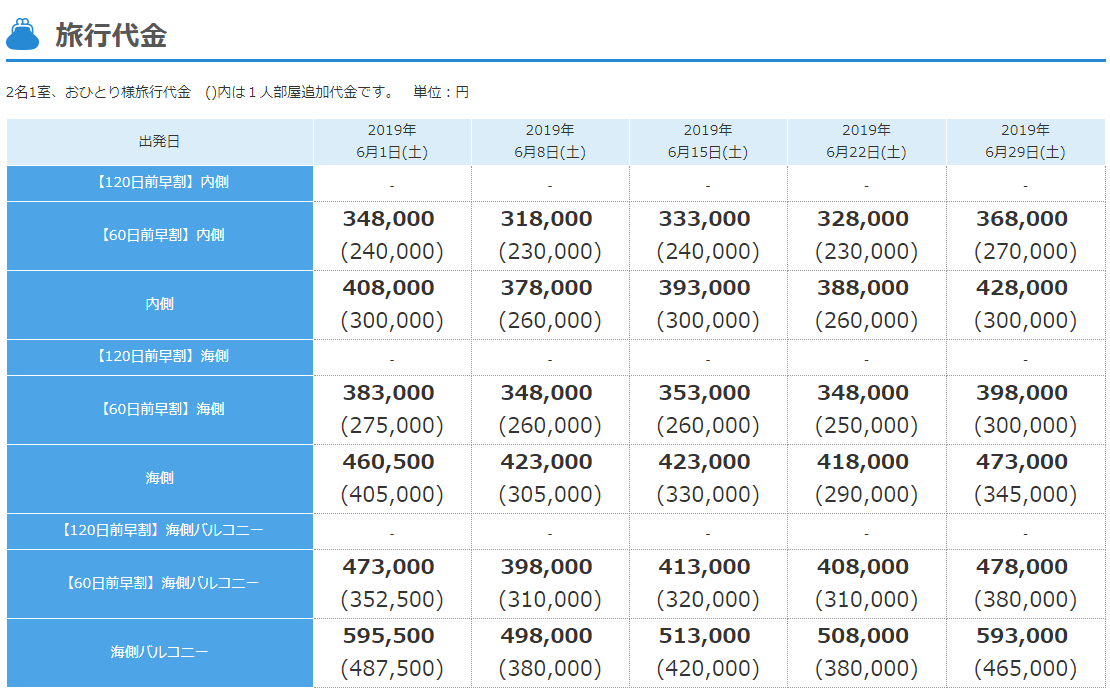The height and width of the screenshot is (693, 1110).
Task: Click the price 388,000
Action: tap(863, 288)
